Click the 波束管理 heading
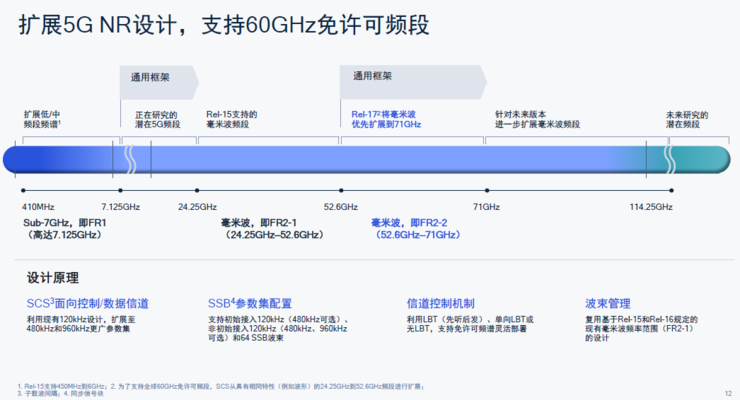The width and height of the screenshot is (740, 400). (608, 303)
